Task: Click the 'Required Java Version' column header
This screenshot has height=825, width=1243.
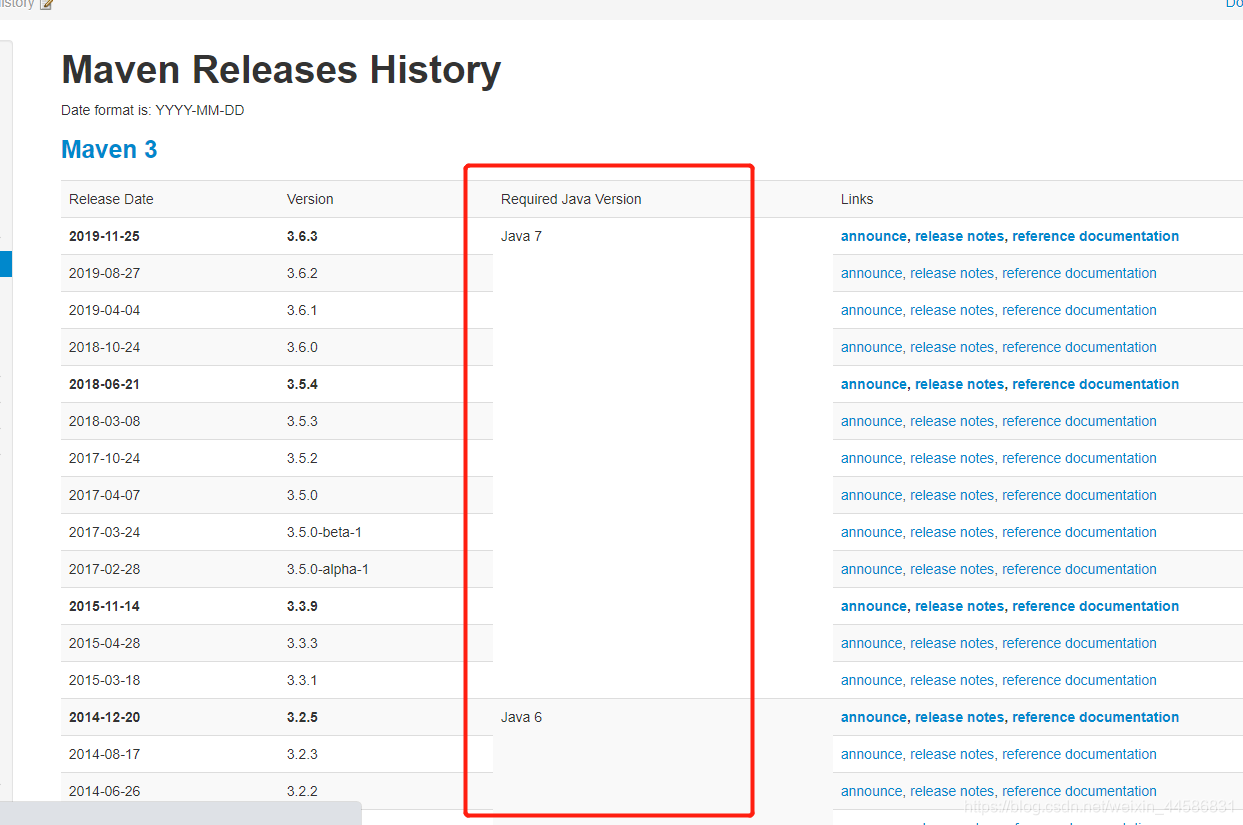Action: point(571,200)
